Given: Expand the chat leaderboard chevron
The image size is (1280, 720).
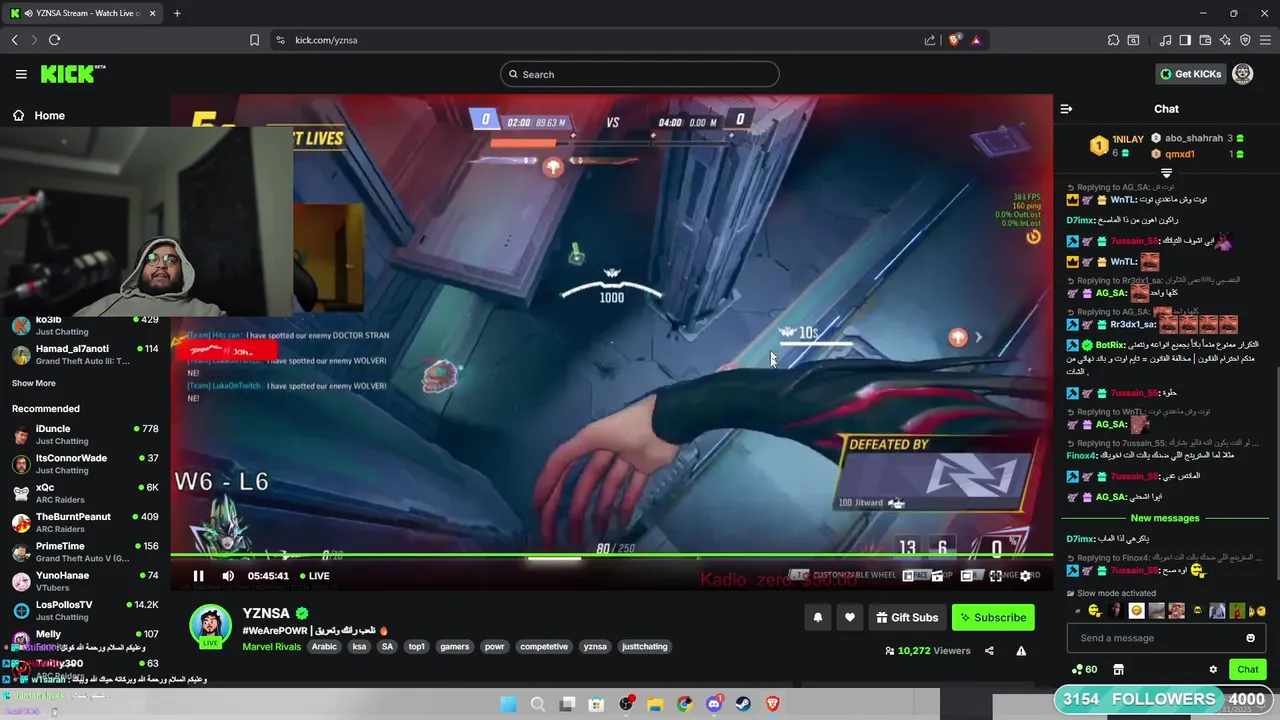Looking at the screenshot, I should pyautogui.click(x=1166, y=173).
